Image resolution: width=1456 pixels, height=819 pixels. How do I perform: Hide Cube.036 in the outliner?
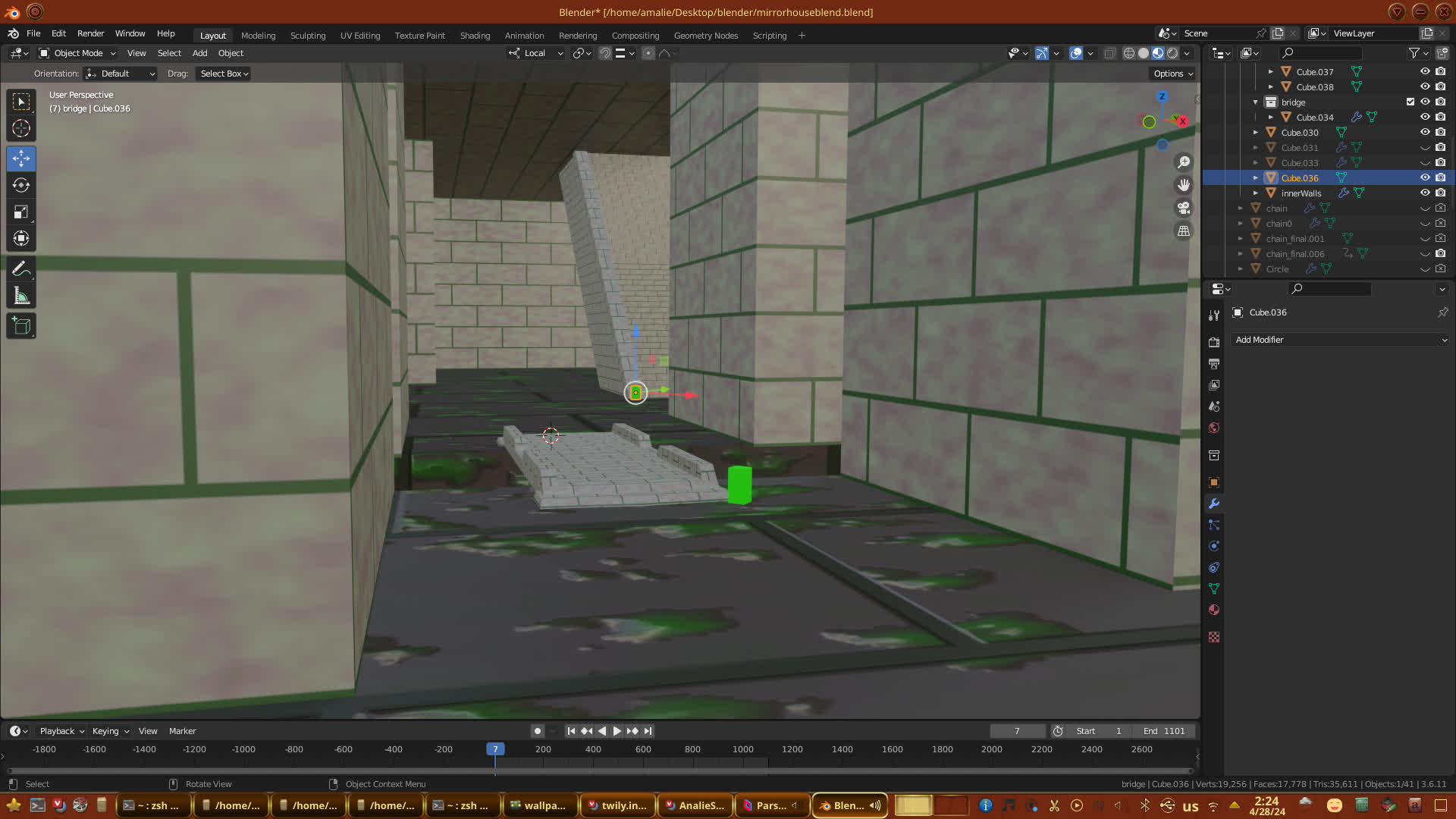[x=1425, y=177]
